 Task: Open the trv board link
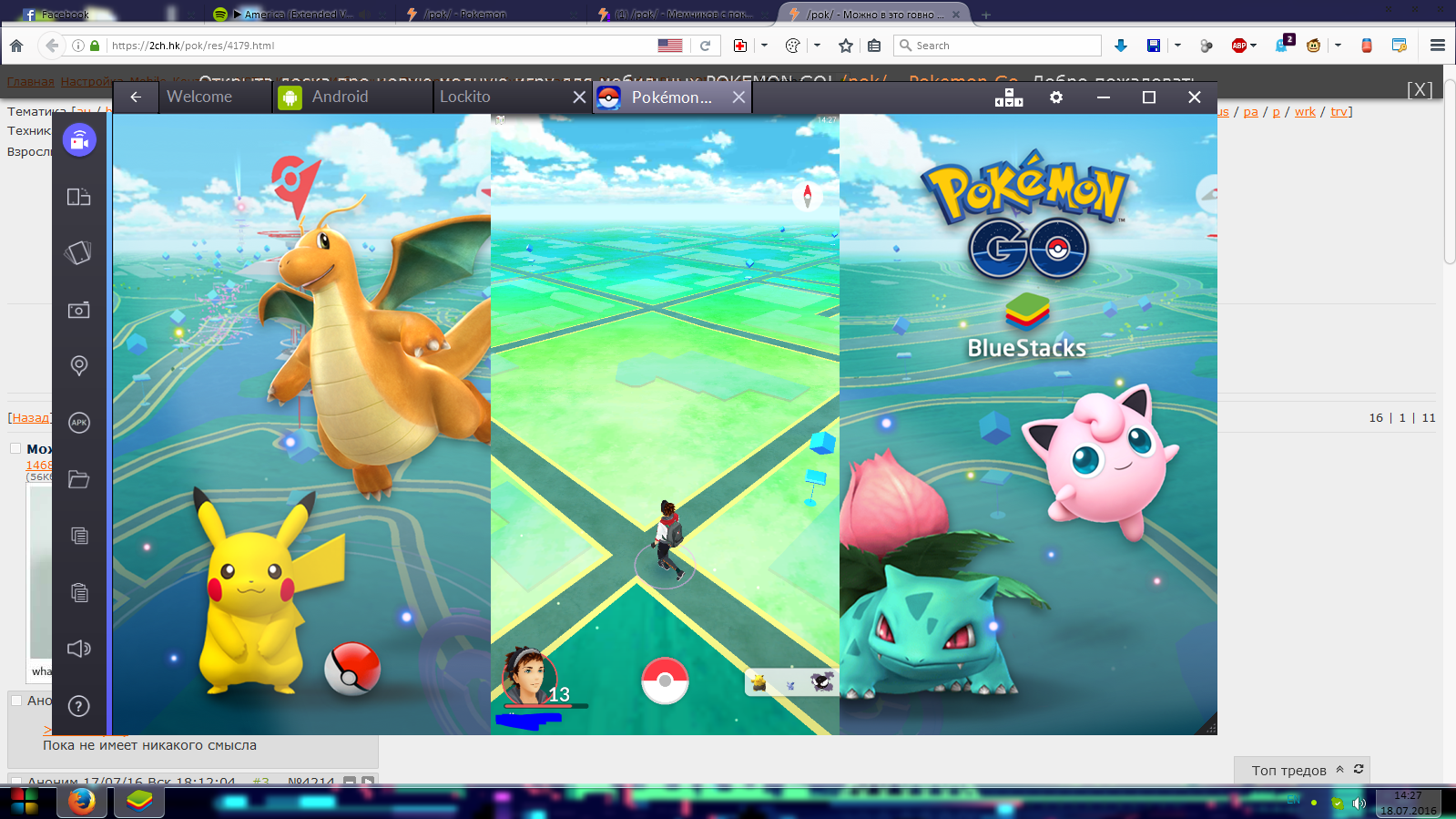point(1339,112)
